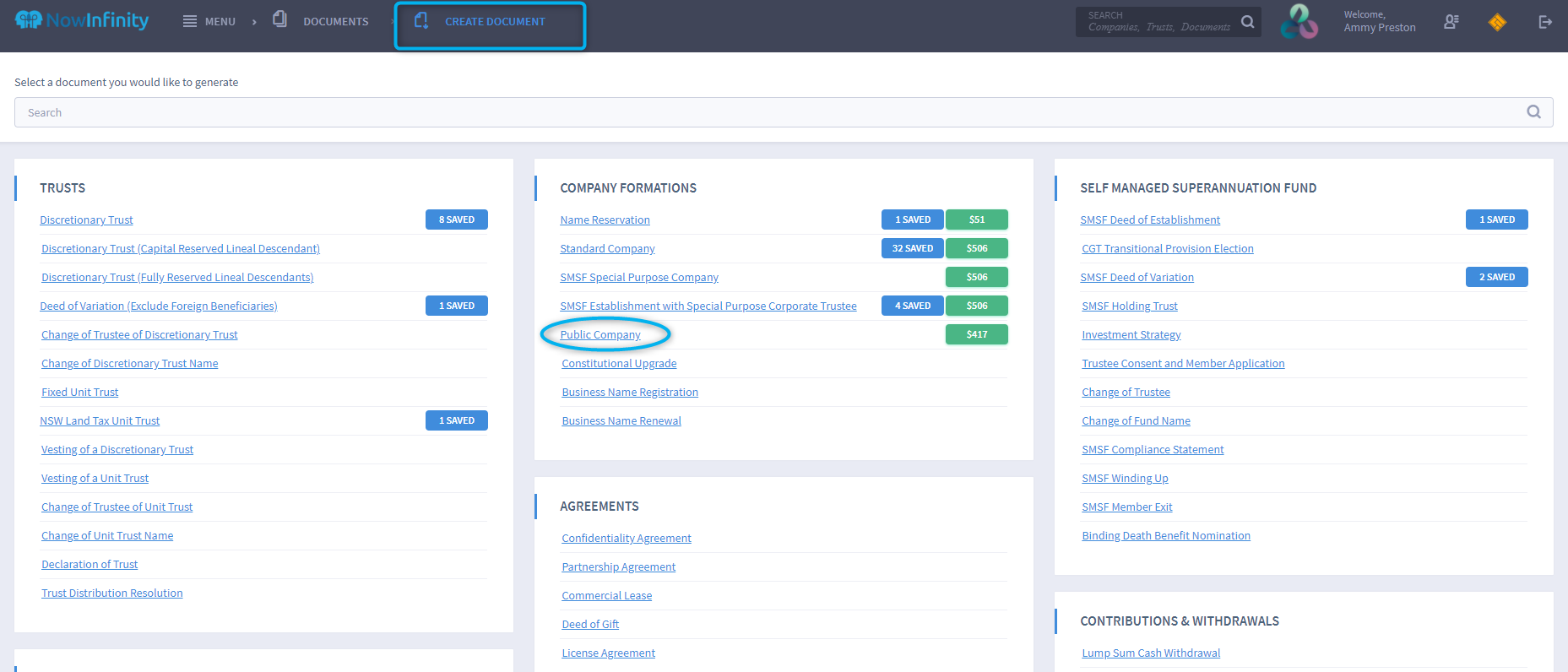The height and width of the screenshot is (672, 1568).
Task: Click the 4 SAVED badge for SMSF Establishment
Action: point(913,306)
